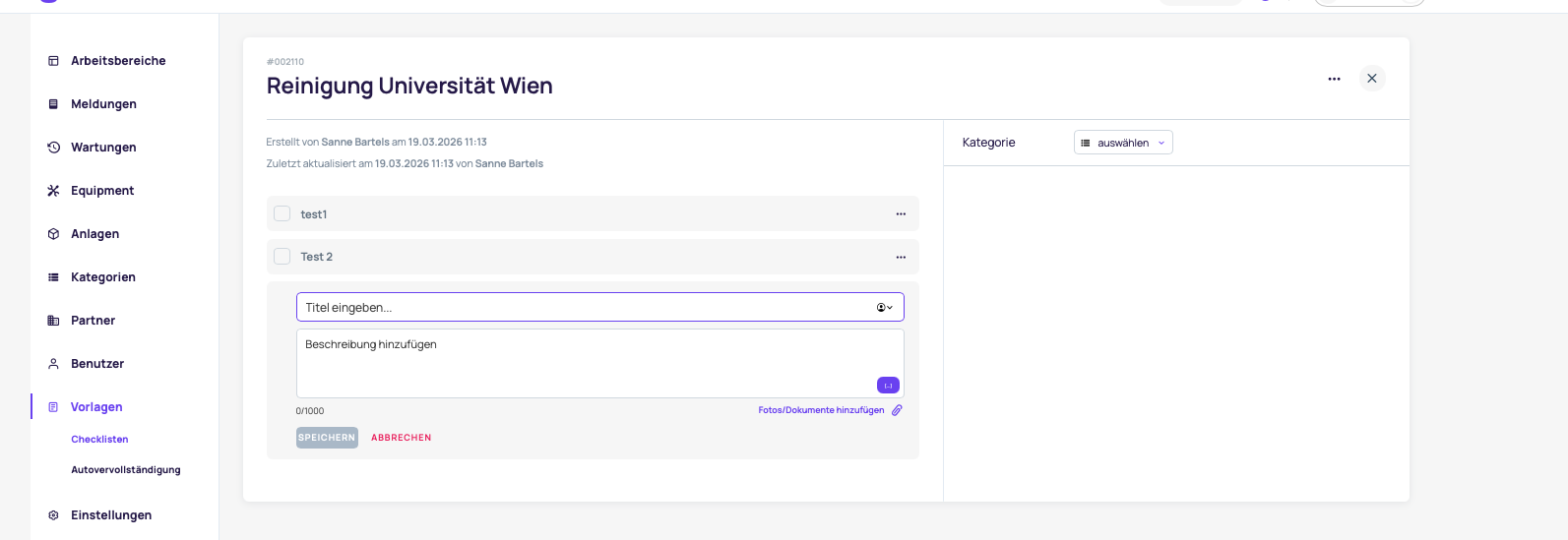Viewport: 1568px width, 540px height.
Task: Navigate to Anlagen
Action: (x=94, y=234)
